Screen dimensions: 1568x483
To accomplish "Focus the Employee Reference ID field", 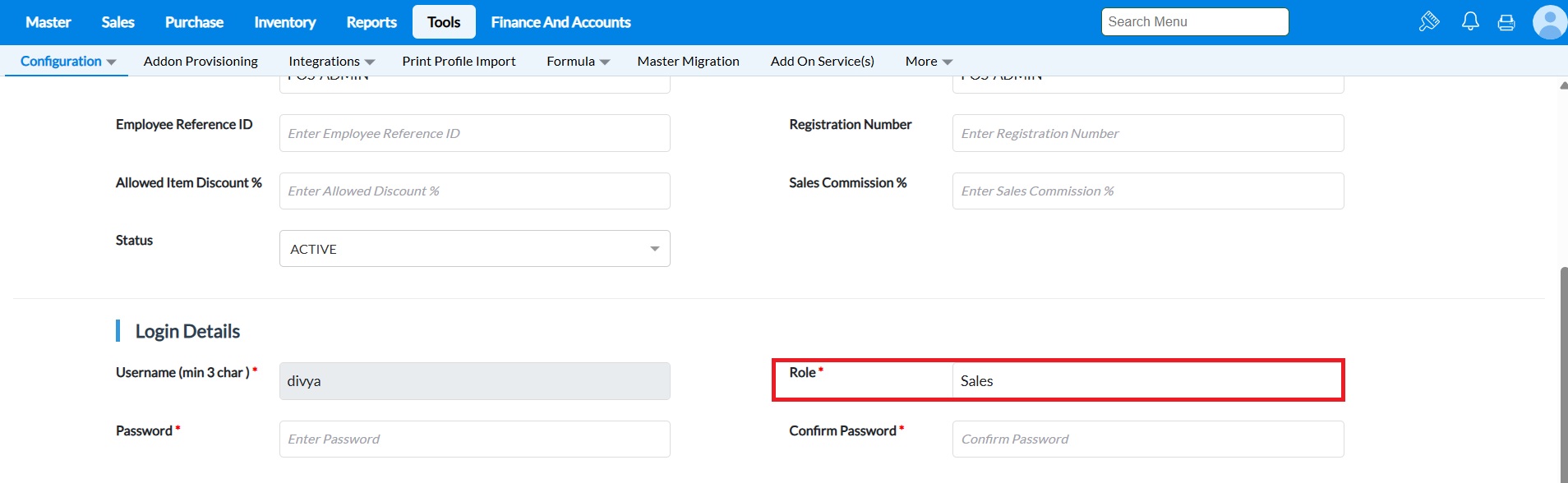I will pyautogui.click(x=474, y=133).
